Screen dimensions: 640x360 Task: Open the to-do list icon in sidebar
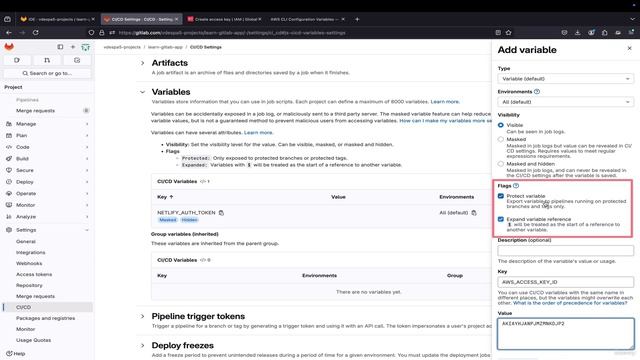[x=77, y=60]
